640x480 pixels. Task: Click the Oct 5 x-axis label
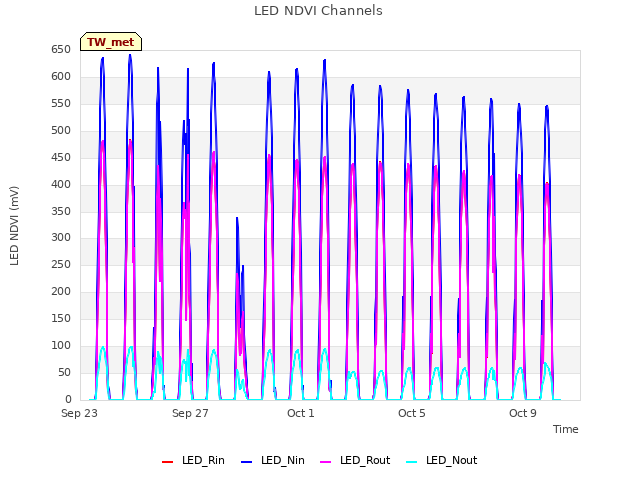pos(412,413)
